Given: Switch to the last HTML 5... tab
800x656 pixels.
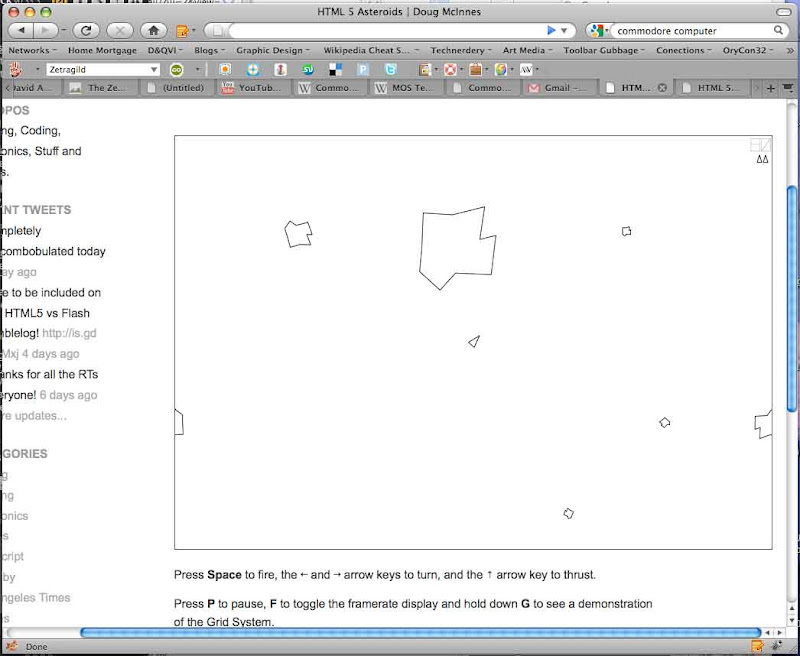Looking at the screenshot, I should (x=712, y=88).
